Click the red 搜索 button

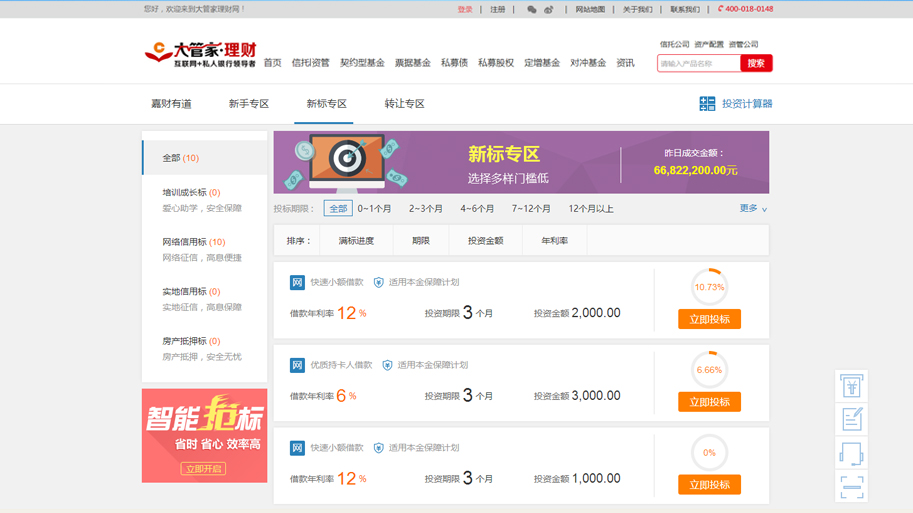pos(756,63)
